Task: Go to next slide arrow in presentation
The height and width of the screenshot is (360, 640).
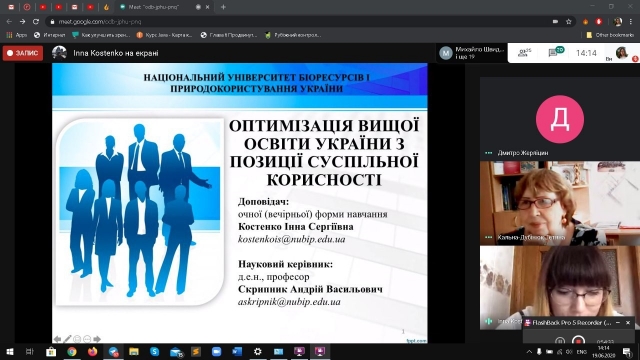Action: click(97, 339)
